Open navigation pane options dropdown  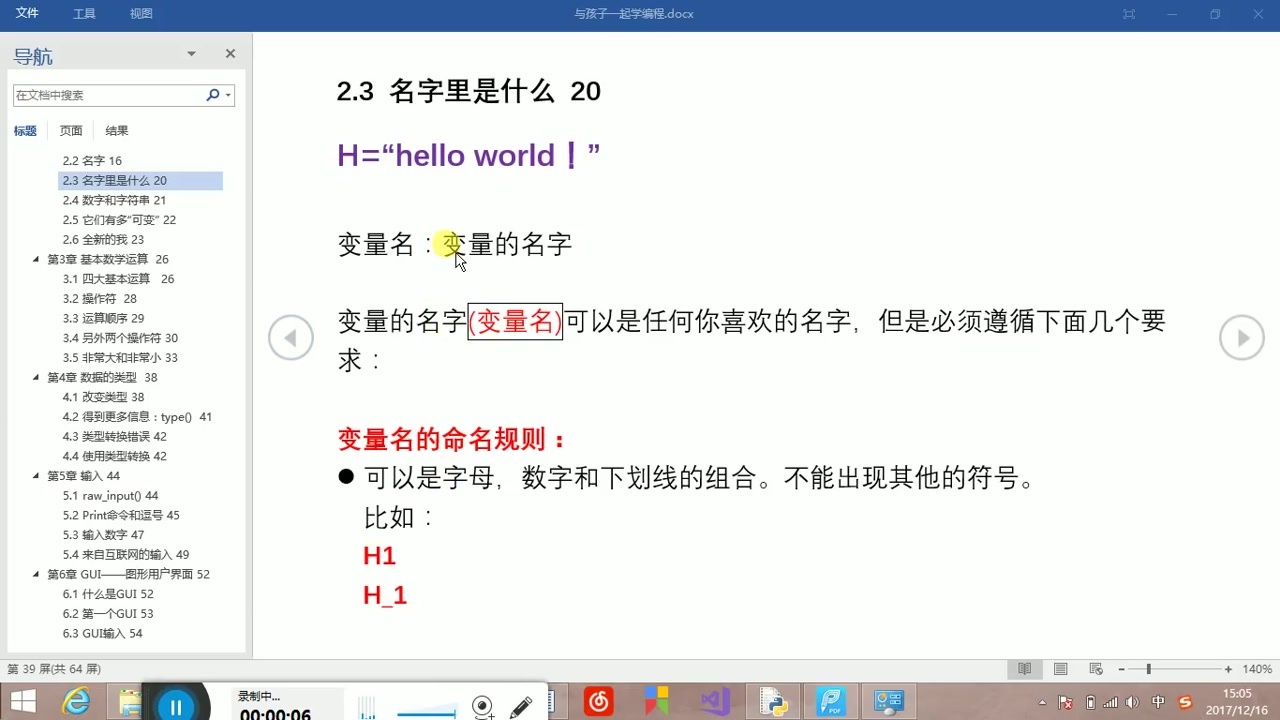click(x=191, y=54)
